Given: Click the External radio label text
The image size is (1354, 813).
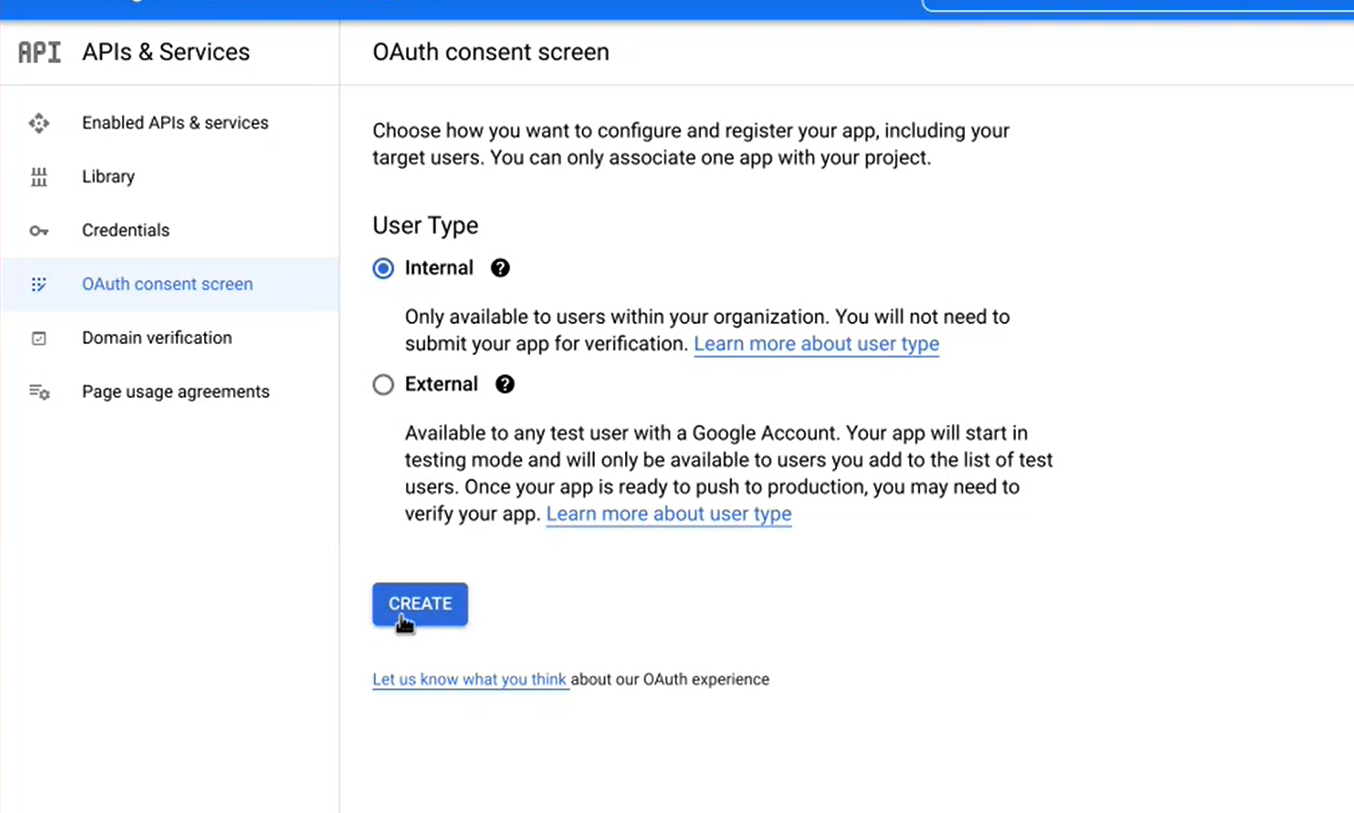Looking at the screenshot, I should 441,384.
